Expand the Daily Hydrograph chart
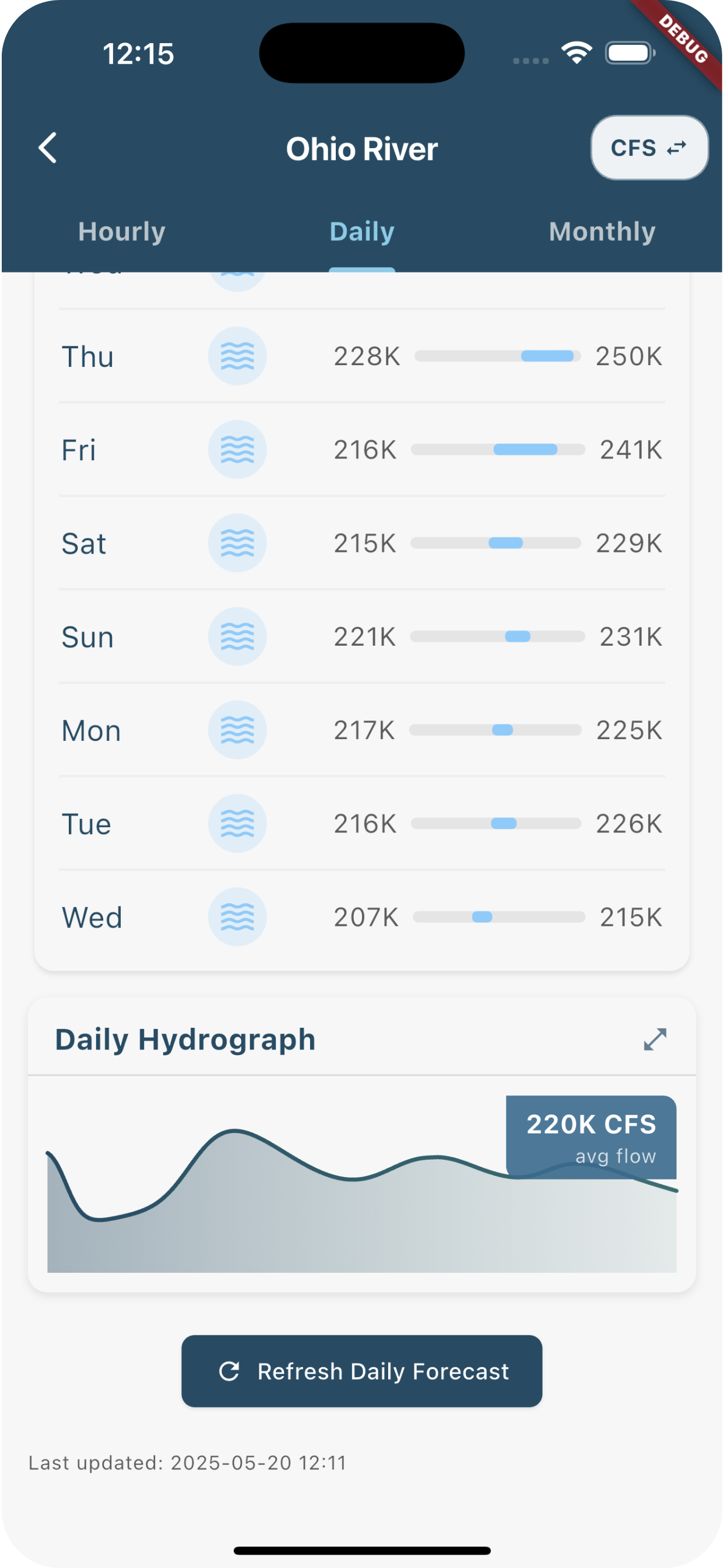The width and height of the screenshot is (724, 1568). pyautogui.click(x=655, y=1039)
